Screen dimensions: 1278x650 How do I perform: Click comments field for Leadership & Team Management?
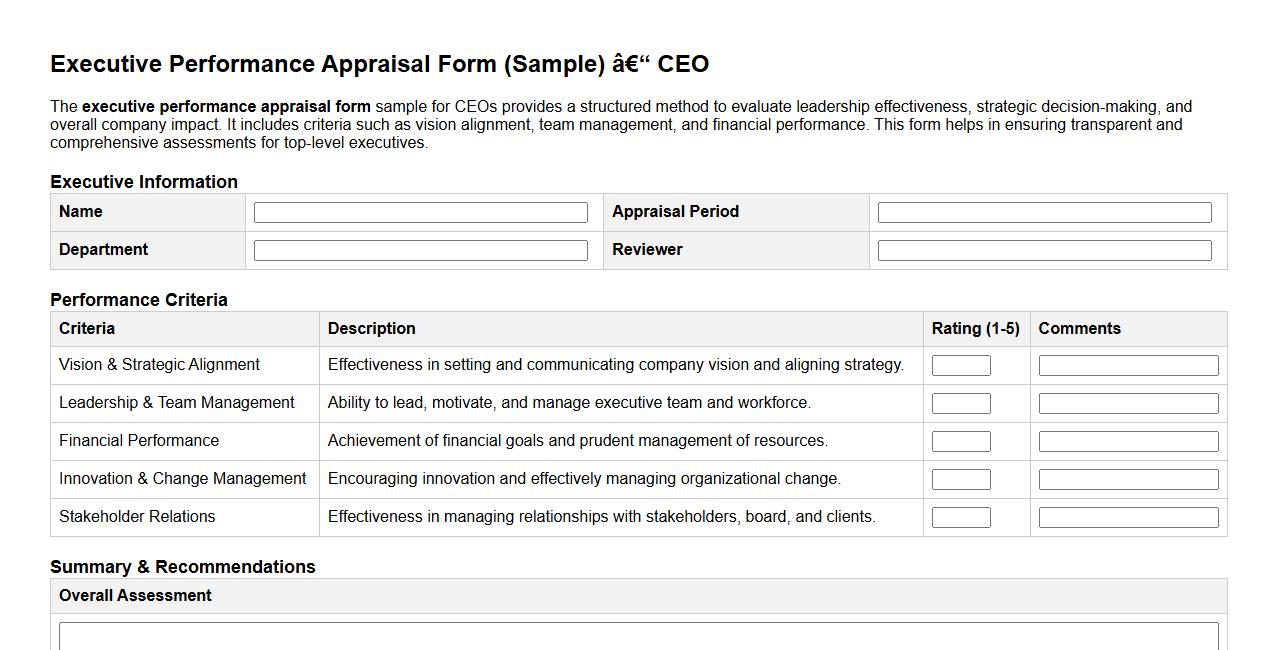click(x=1129, y=402)
